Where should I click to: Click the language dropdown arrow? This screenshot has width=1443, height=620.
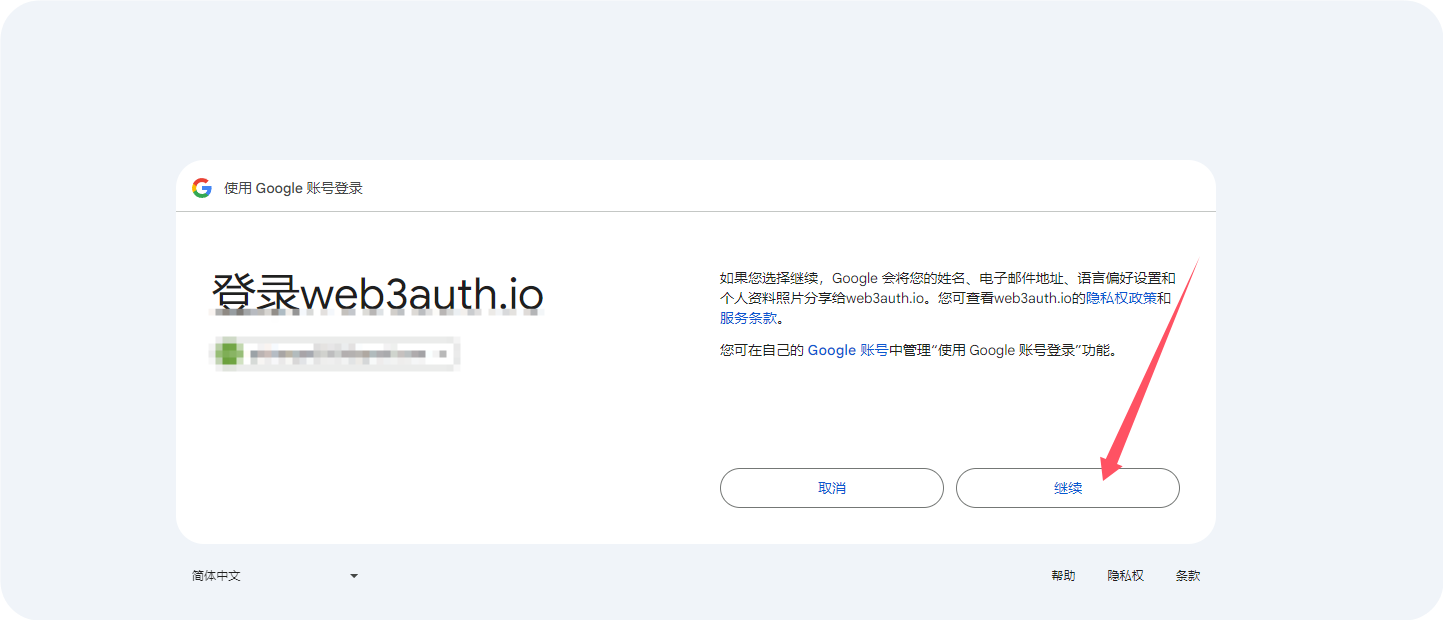354,576
